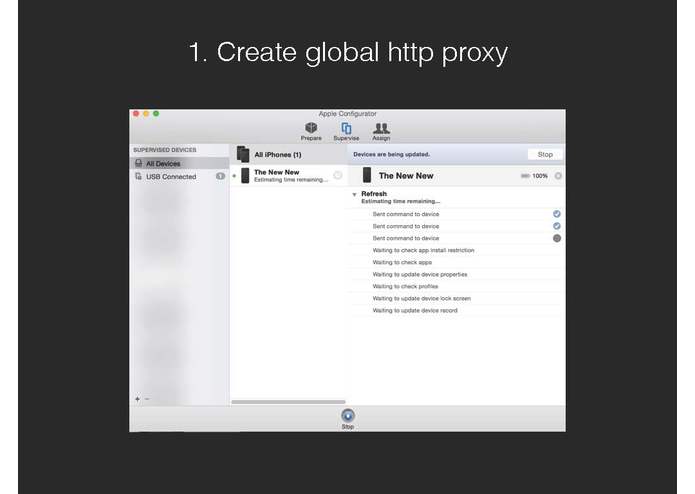Click the USB Connected sidebar icon
Screen dimensions: 695x494
click(139, 176)
